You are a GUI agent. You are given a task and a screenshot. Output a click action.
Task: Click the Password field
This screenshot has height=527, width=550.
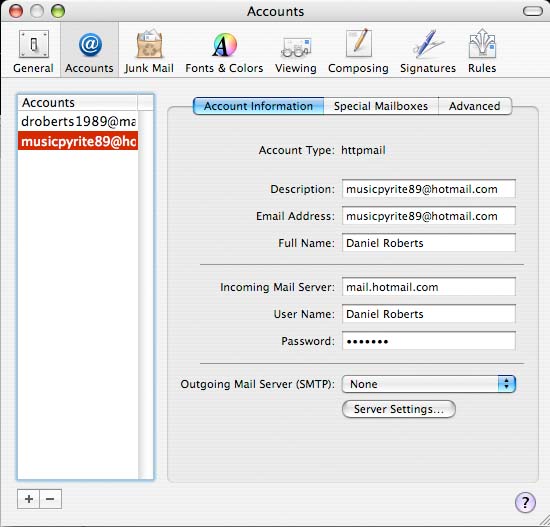click(429, 341)
